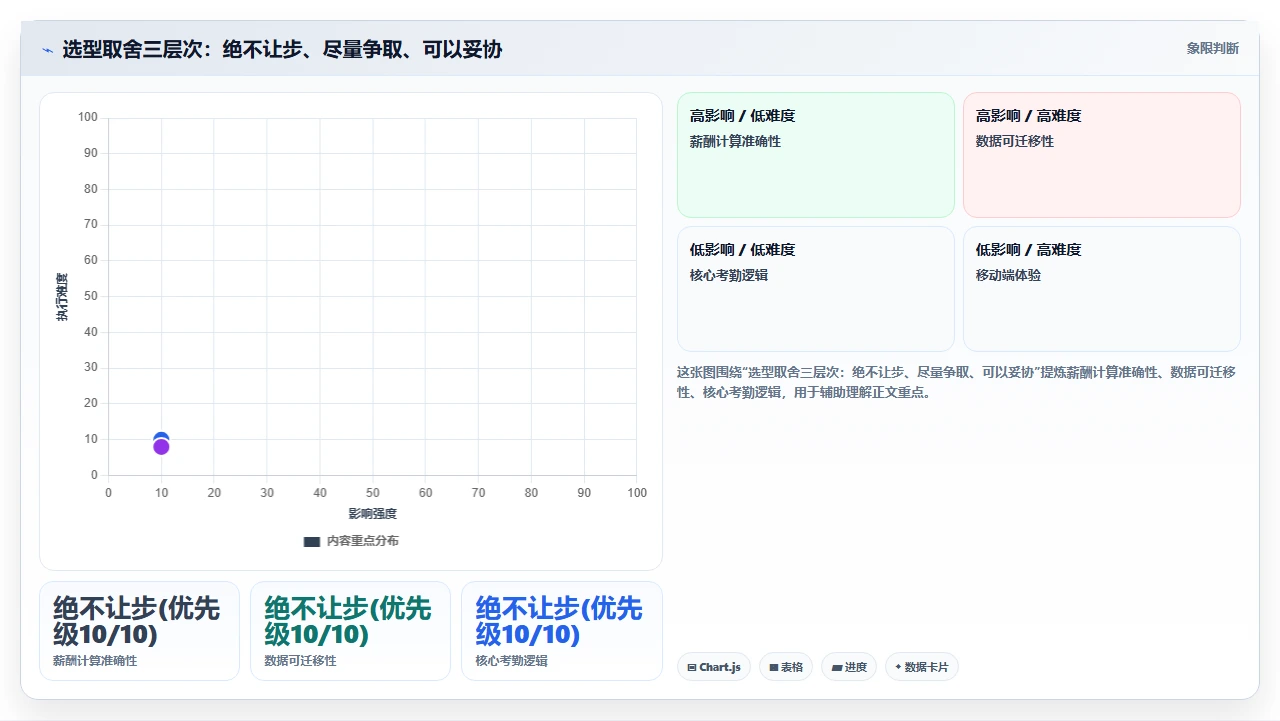
Task: Click the lightning icon beside the title
Action: [x=47, y=49]
